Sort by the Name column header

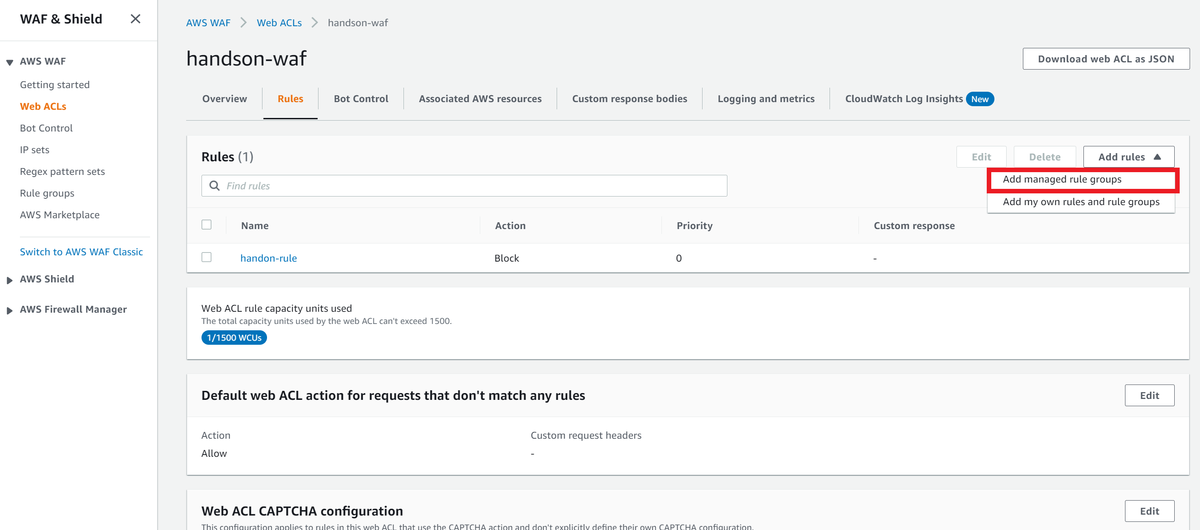pos(255,226)
